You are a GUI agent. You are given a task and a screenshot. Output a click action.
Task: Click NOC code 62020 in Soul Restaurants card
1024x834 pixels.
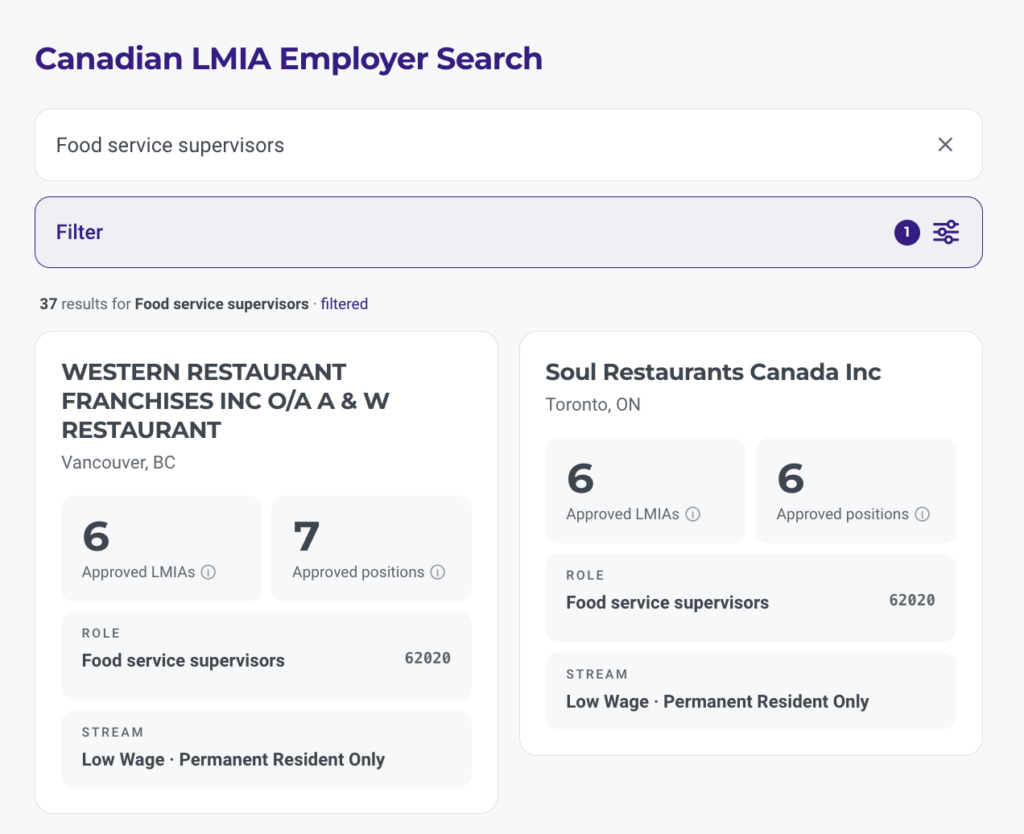[x=912, y=600]
